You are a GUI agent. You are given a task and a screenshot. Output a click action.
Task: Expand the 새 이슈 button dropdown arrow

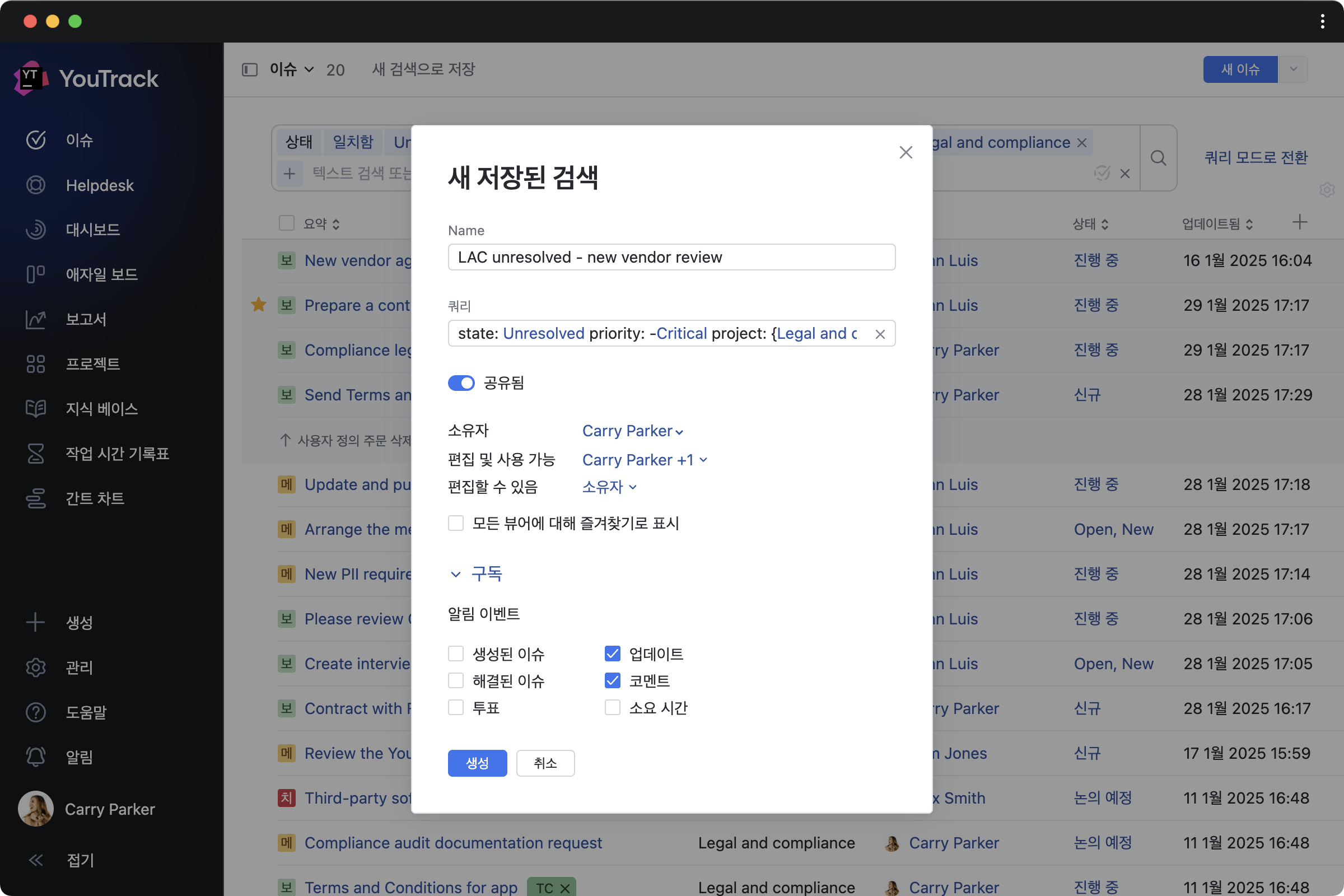pyautogui.click(x=1294, y=69)
